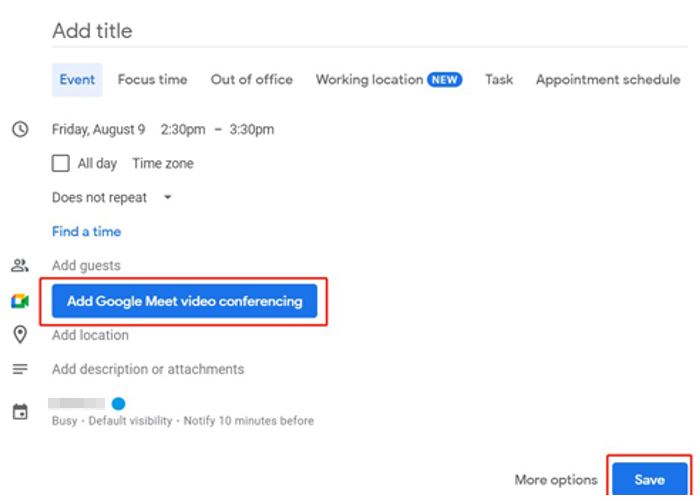
Task: Click the guests people icon
Action: point(20,265)
